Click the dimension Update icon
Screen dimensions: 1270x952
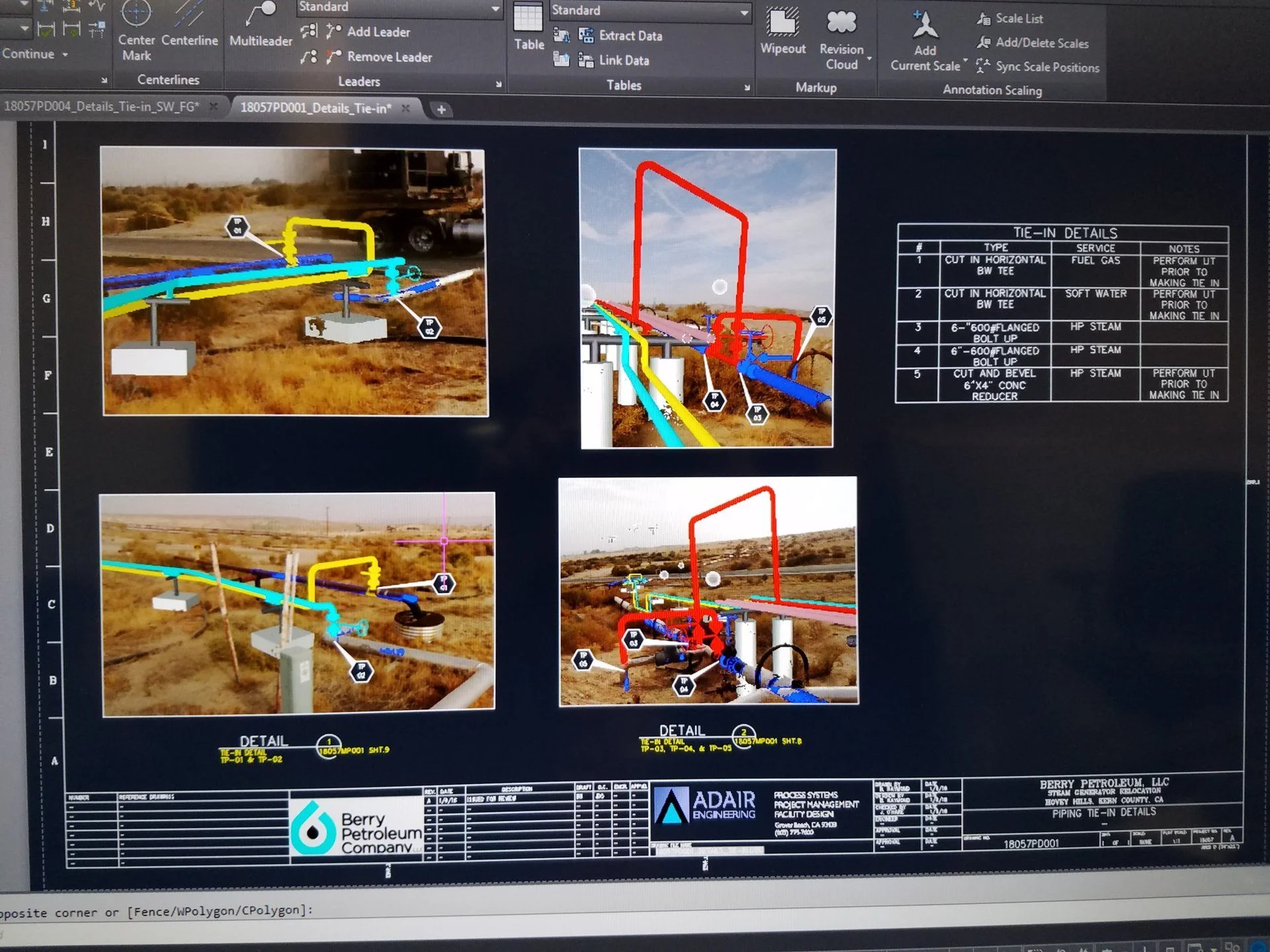click(x=71, y=28)
